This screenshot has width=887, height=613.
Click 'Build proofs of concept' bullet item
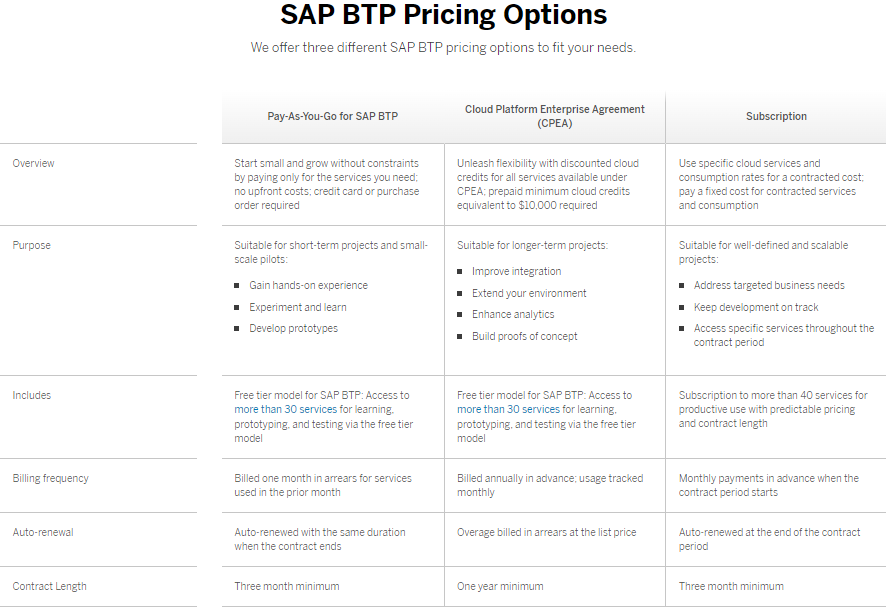(x=524, y=337)
